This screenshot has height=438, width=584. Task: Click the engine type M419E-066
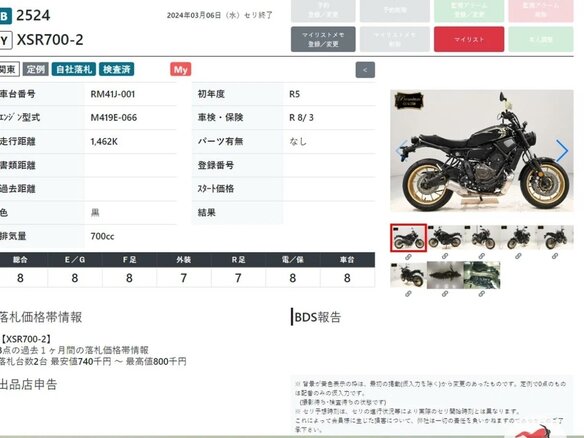tap(114, 118)
